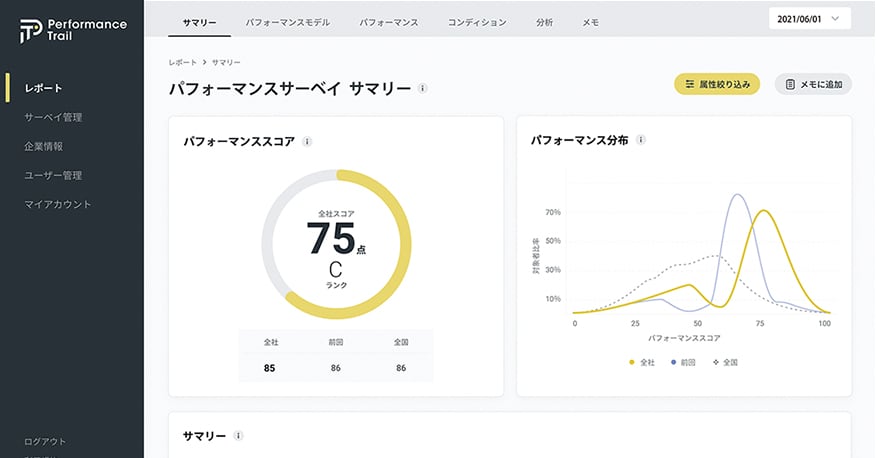Click the Performance Trail logo
The height and width of the screenshot is (458, 876).
point(72,29)
